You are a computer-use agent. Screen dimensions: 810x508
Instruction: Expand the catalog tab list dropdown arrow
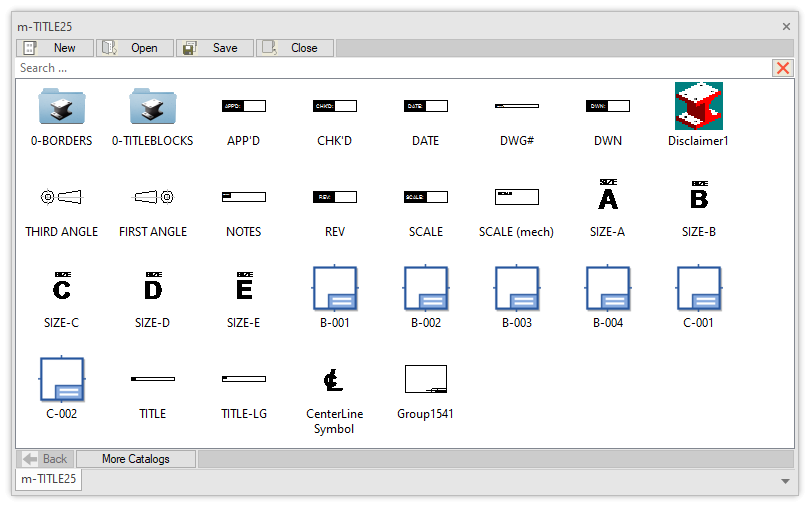coord(785,481)
